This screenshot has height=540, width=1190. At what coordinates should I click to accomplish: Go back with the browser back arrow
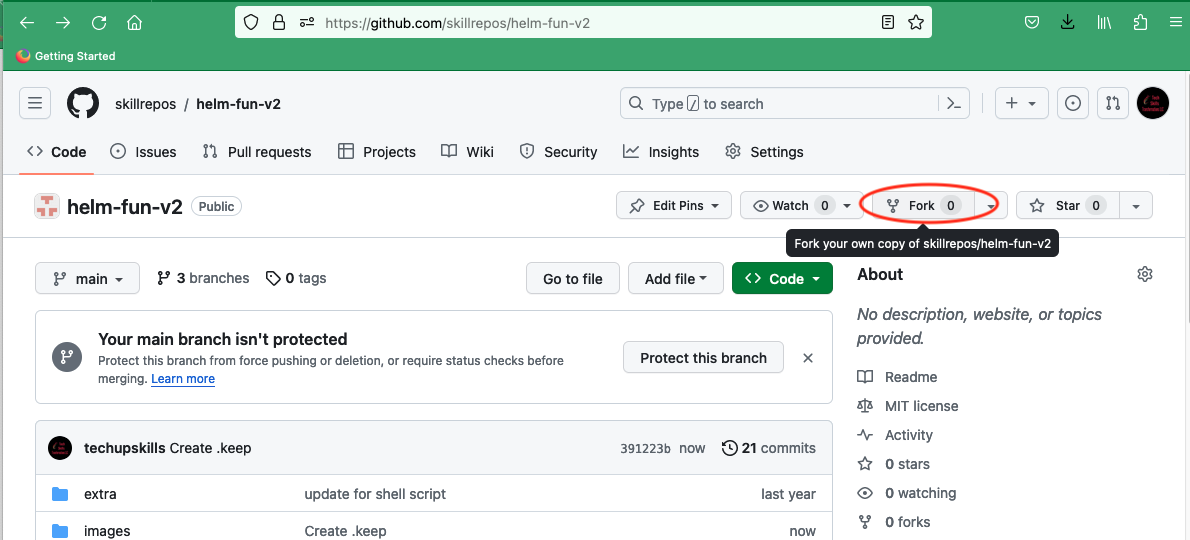[x=27, y=23]
